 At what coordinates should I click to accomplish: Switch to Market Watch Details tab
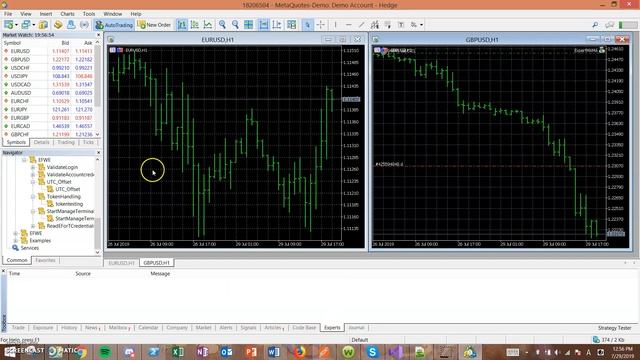coord(42,142)
